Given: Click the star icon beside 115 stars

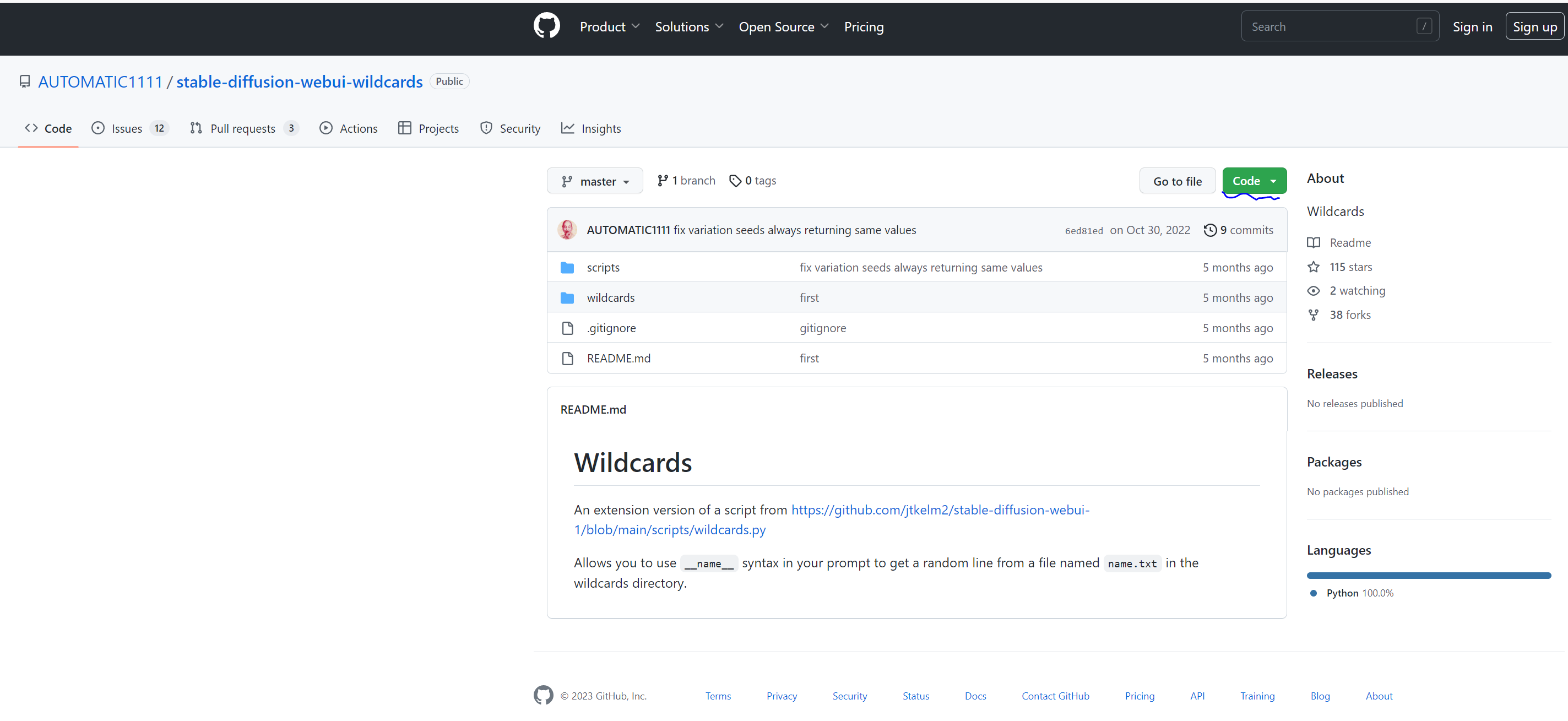Looking at the screenshot, I should point(1314,267).
